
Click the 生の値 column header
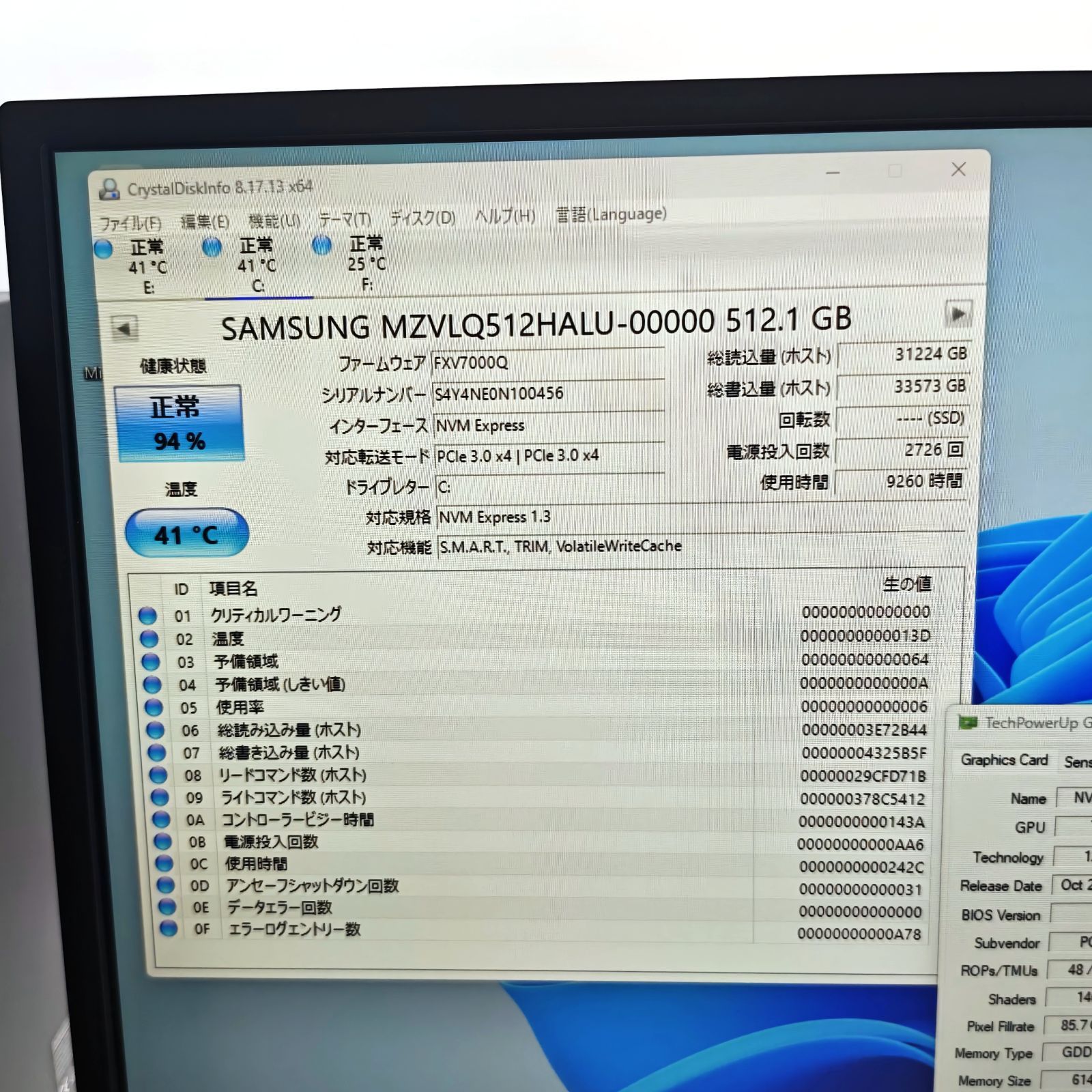point(907,584)
